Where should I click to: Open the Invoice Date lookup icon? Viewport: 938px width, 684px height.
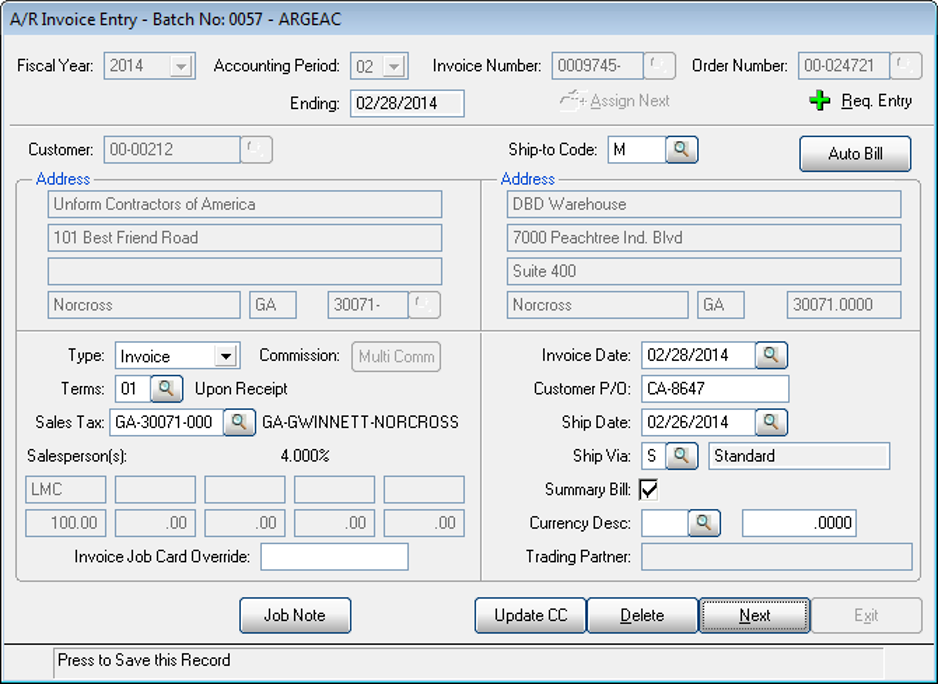(771, 355)
